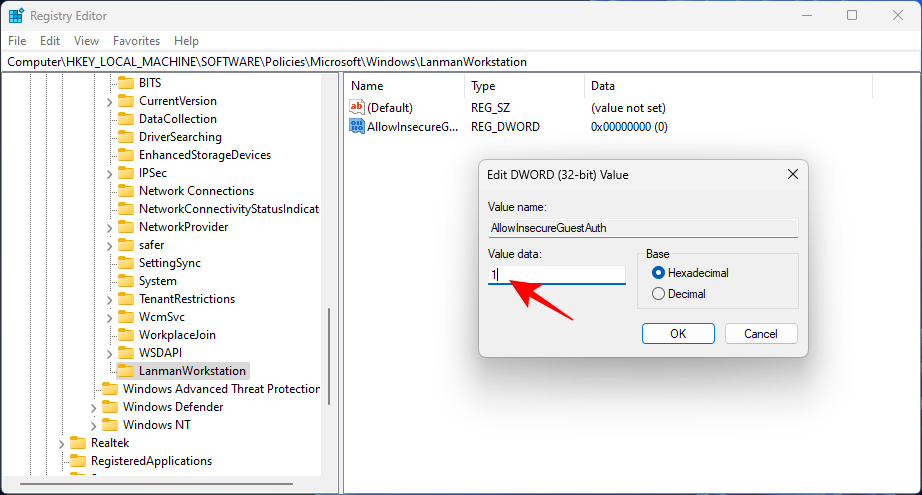
Task: Click the Value data input field
Action: (556, 275)
